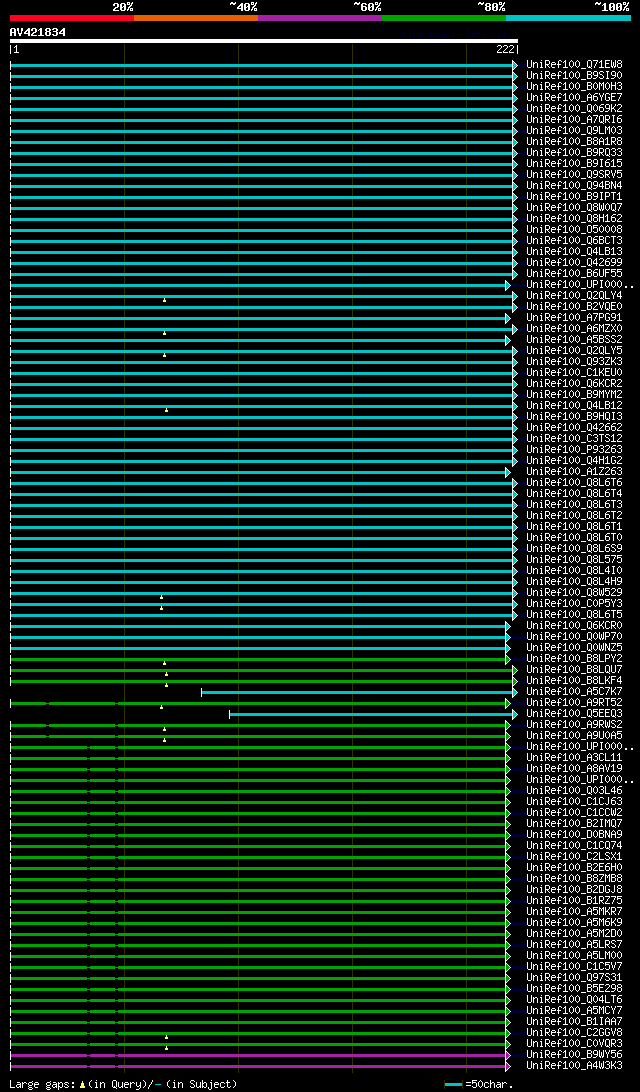Viewport: 640px width, 1092px height.
Task: Click the cyan 50char scale bar legend
Action: [453, 1084]
